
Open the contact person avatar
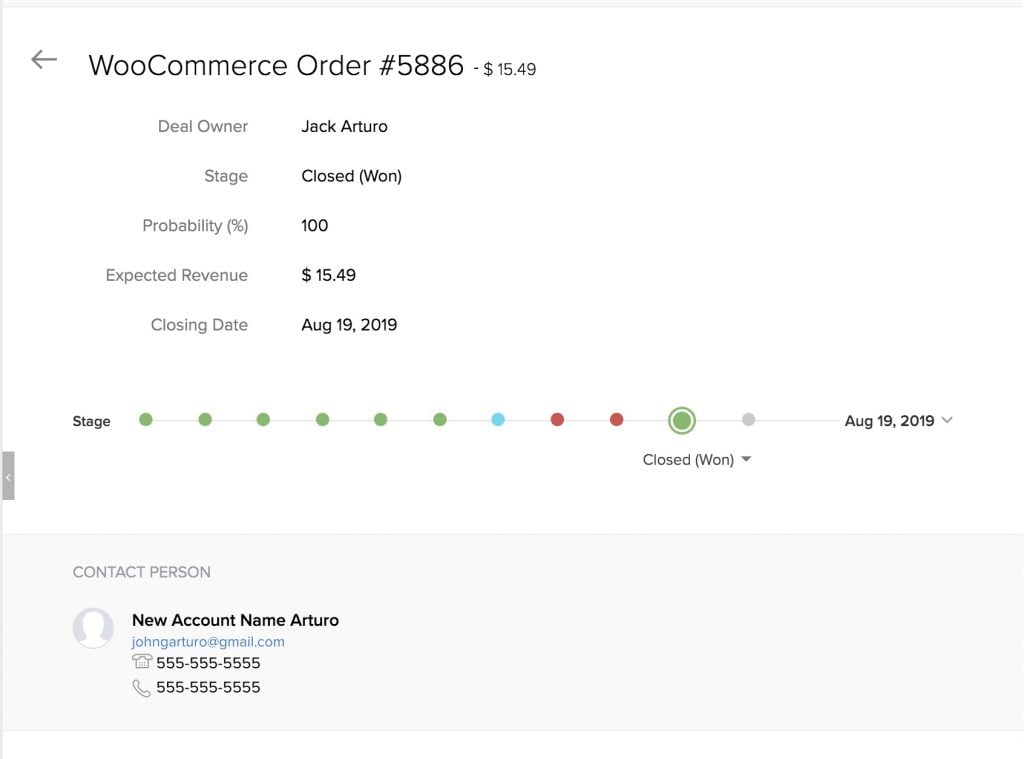[93, 628]
